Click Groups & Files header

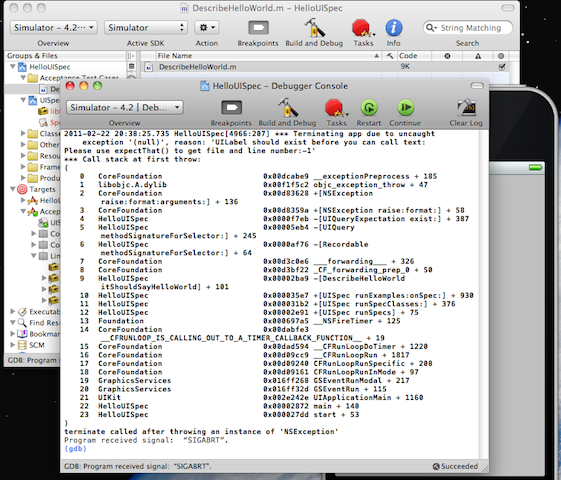[32, 56]
